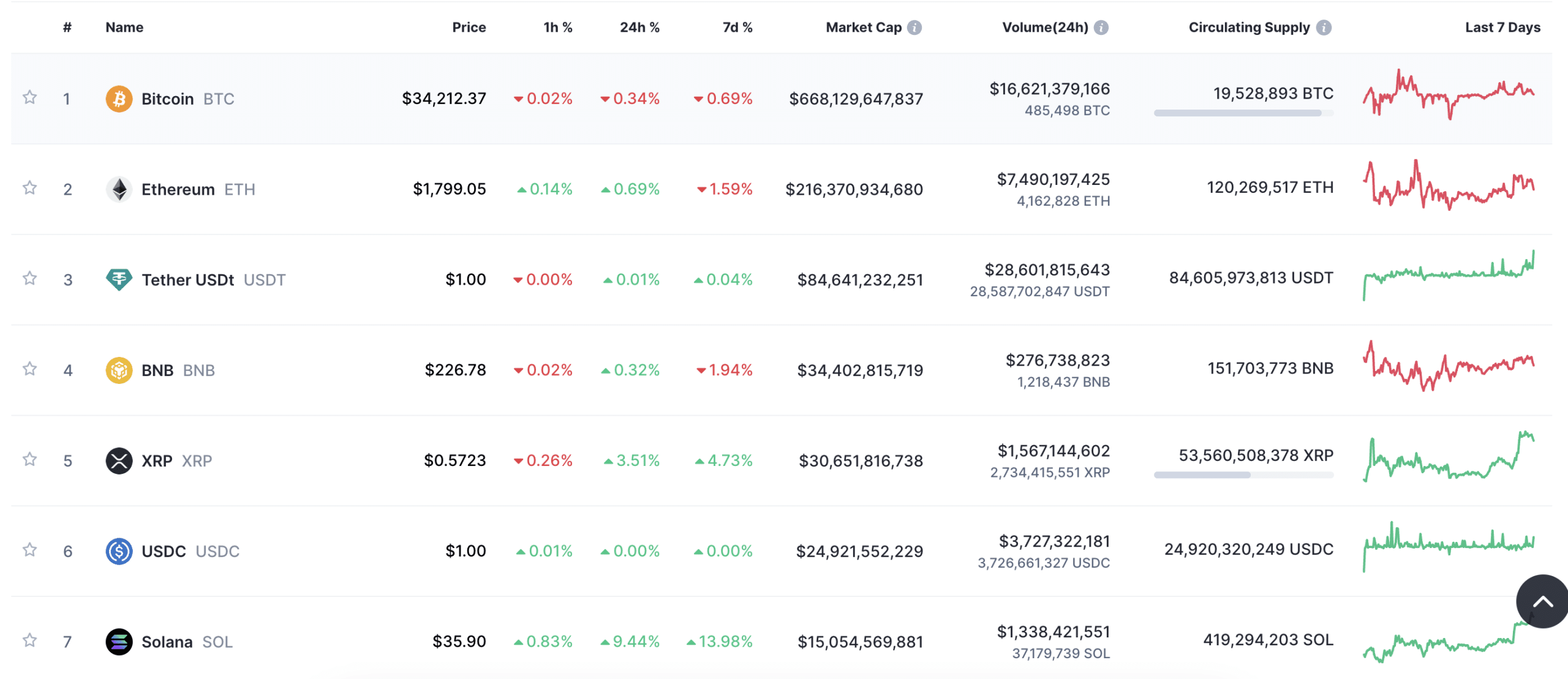The width and height of the screenshot is (1568, 679).
Task: Click Tether volume $28,601,815,643
Action: 1047,270
